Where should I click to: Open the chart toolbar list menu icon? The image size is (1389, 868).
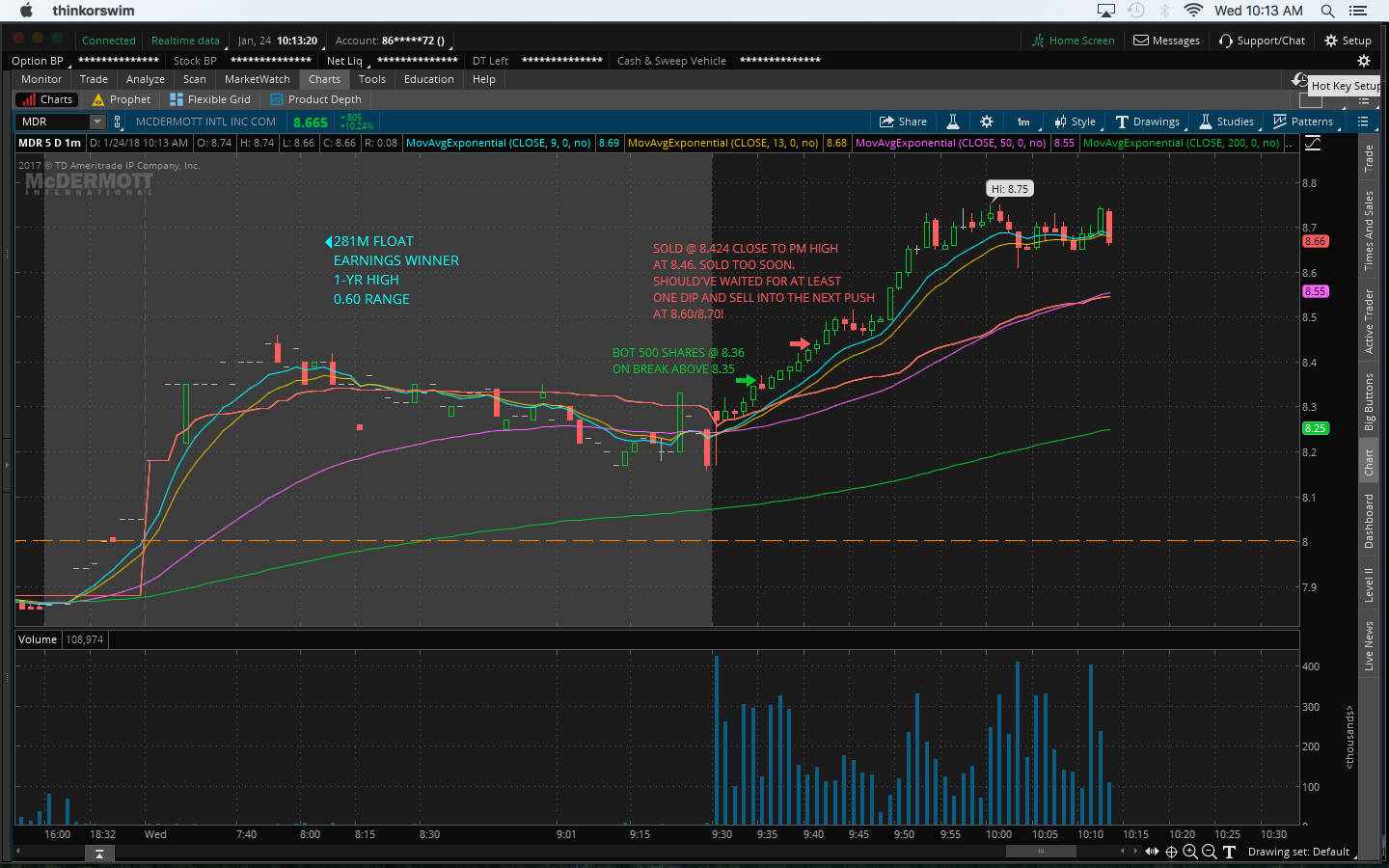(x=1363, y=122)
